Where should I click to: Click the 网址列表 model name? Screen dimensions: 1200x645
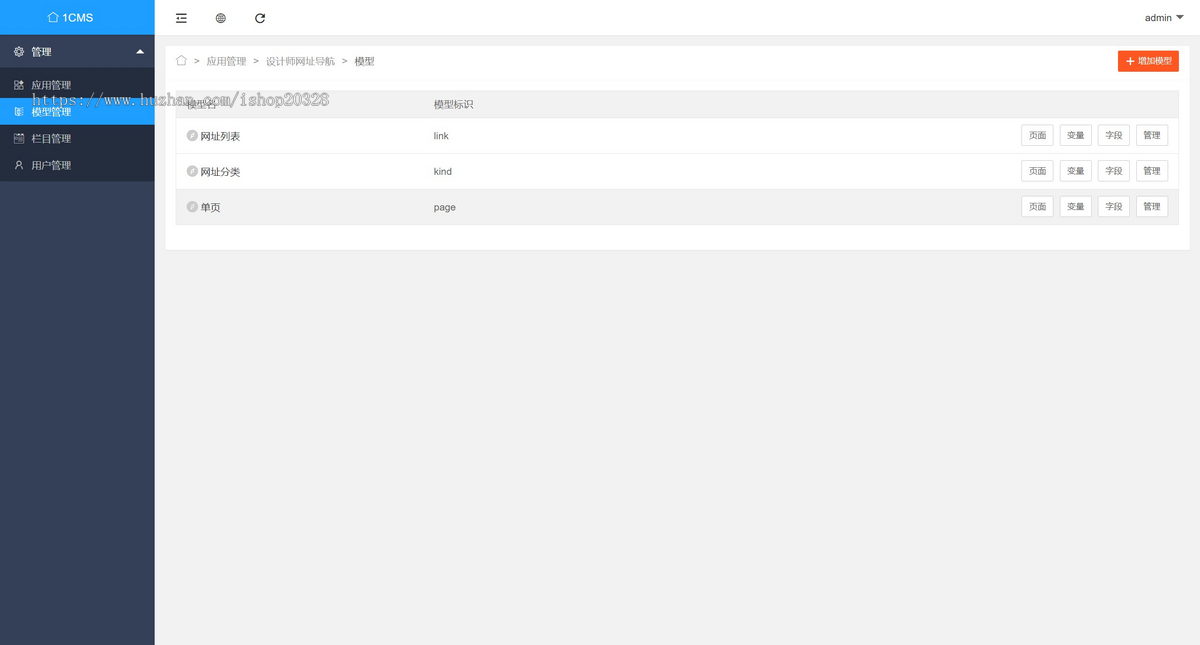coord(220,136)
